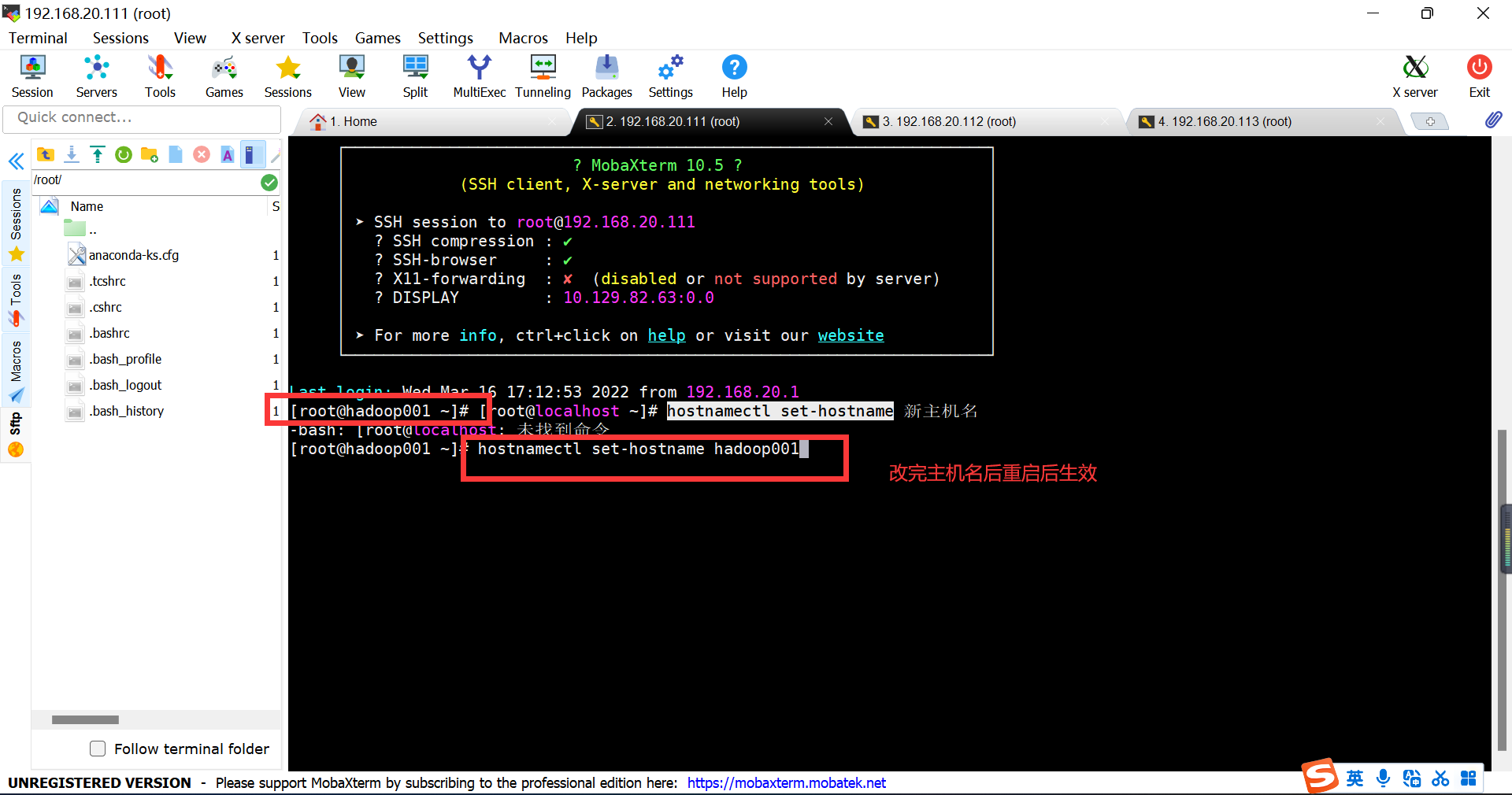Open the Help question mark icon
Image resolution: width=1512 pixels, height=795 pixels.
(x=734, y=76)
